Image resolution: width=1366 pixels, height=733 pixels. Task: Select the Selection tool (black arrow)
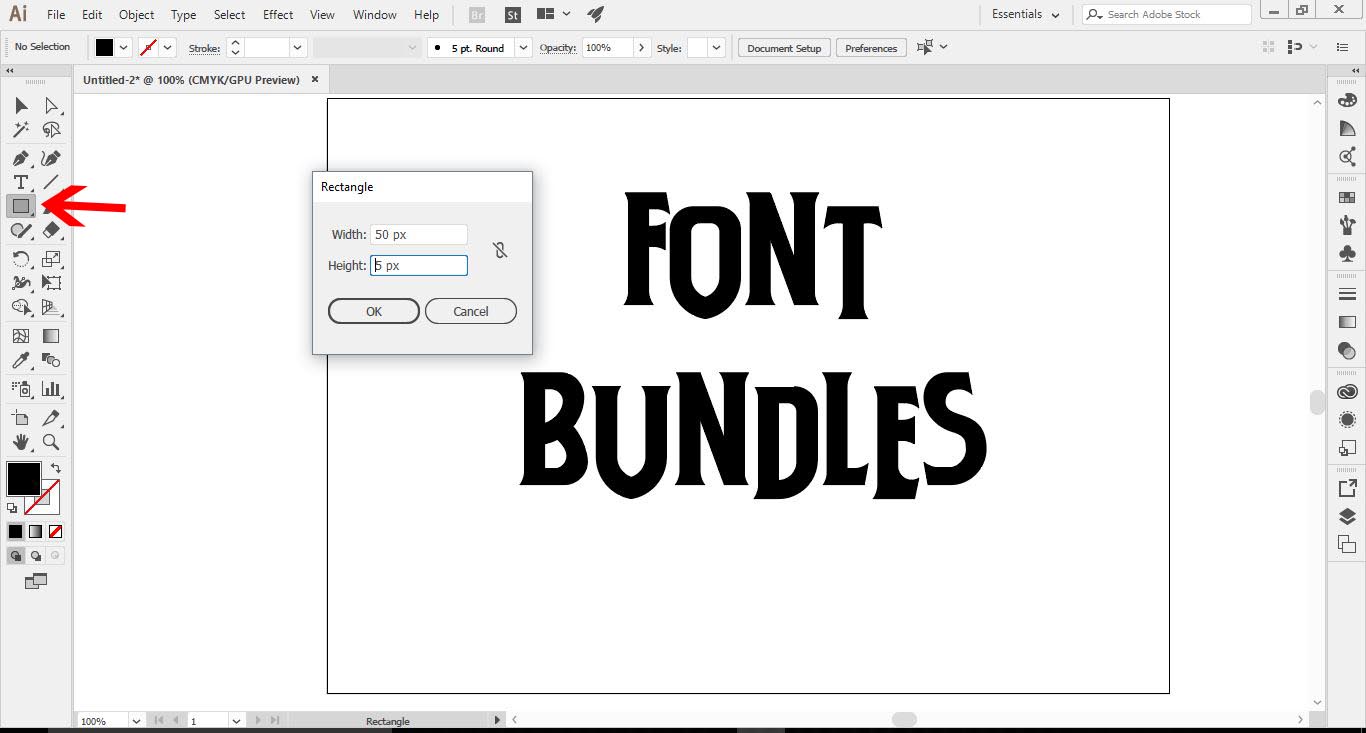pos(20,106)
